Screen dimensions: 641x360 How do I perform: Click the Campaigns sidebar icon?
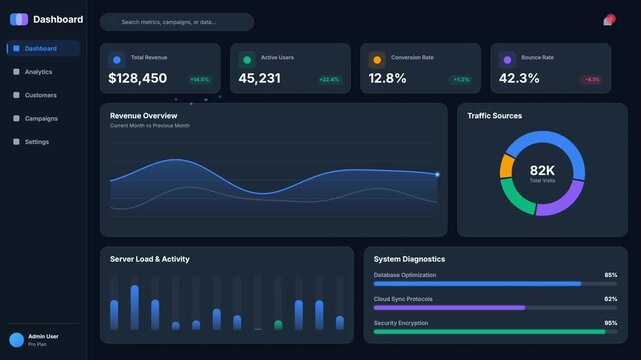click(16, 118)
